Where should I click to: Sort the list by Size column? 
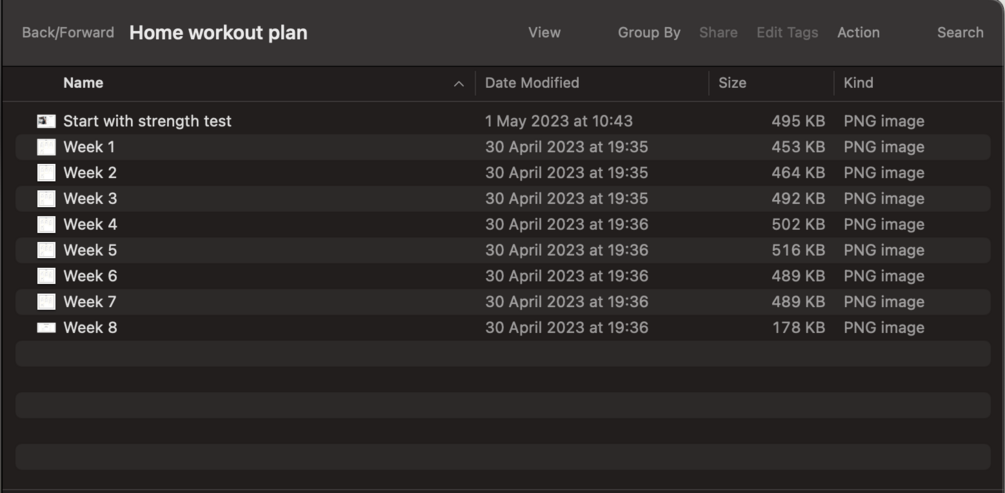(732, 83)
